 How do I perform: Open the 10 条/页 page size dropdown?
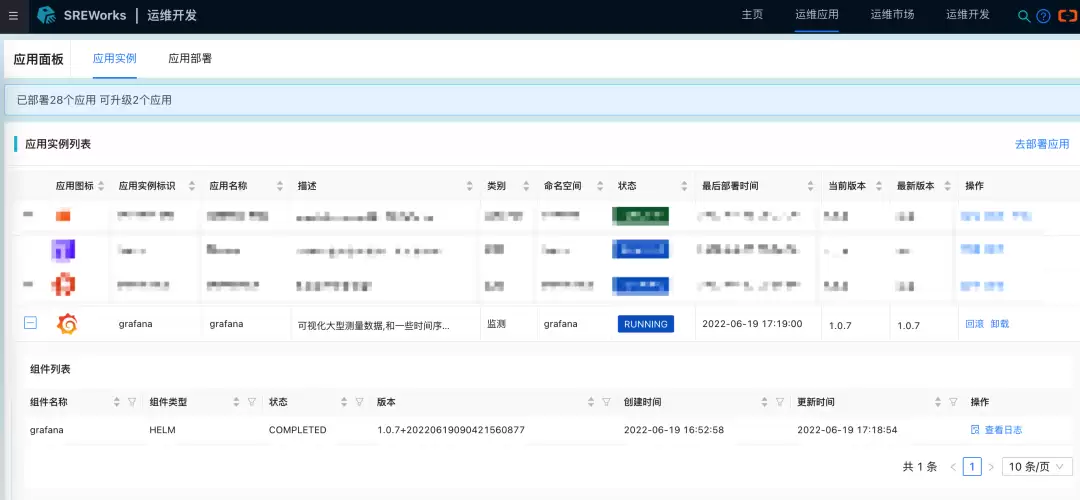point(1037,467)
